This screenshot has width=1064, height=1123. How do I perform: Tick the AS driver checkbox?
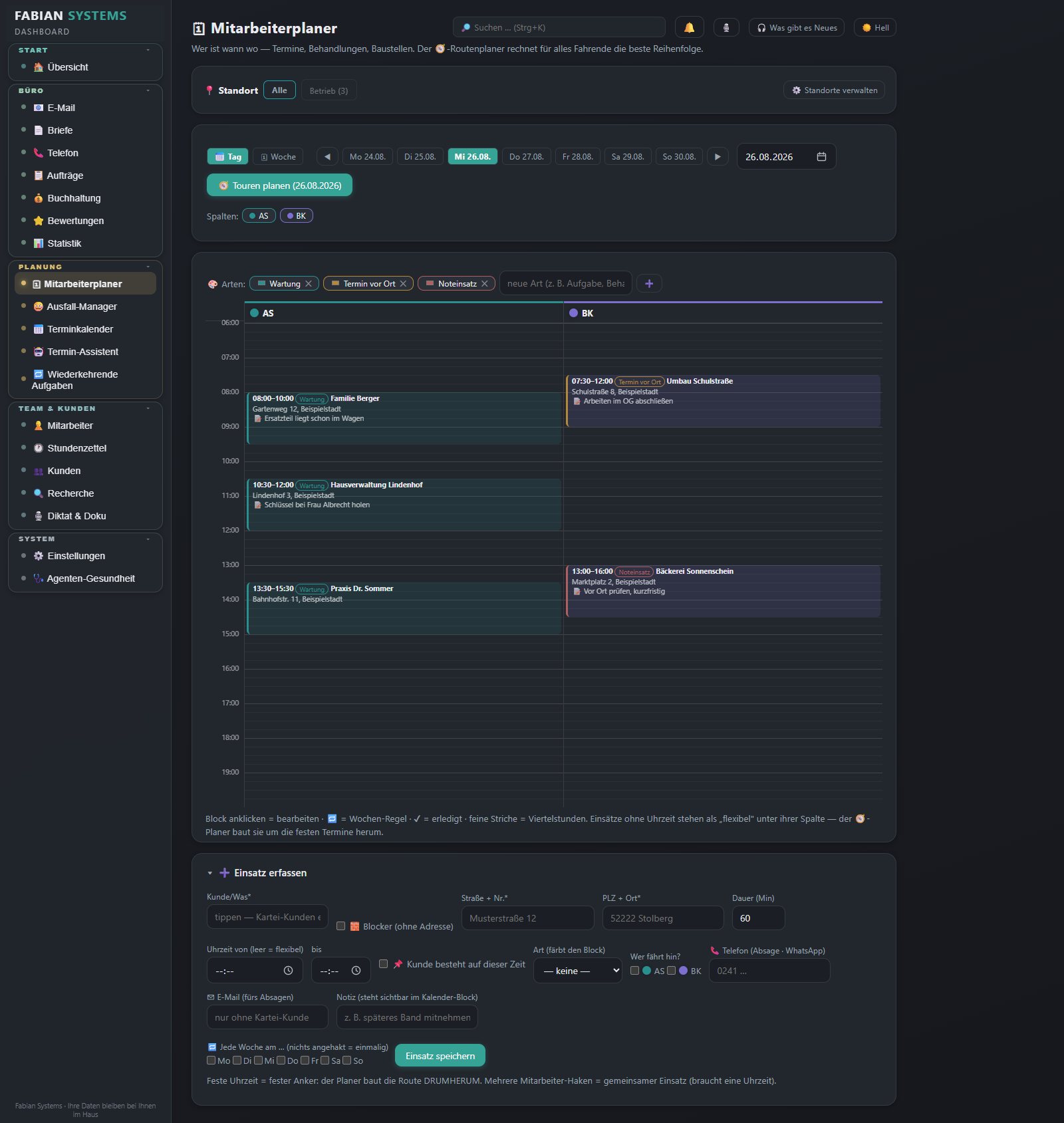[x=634, y=971]
